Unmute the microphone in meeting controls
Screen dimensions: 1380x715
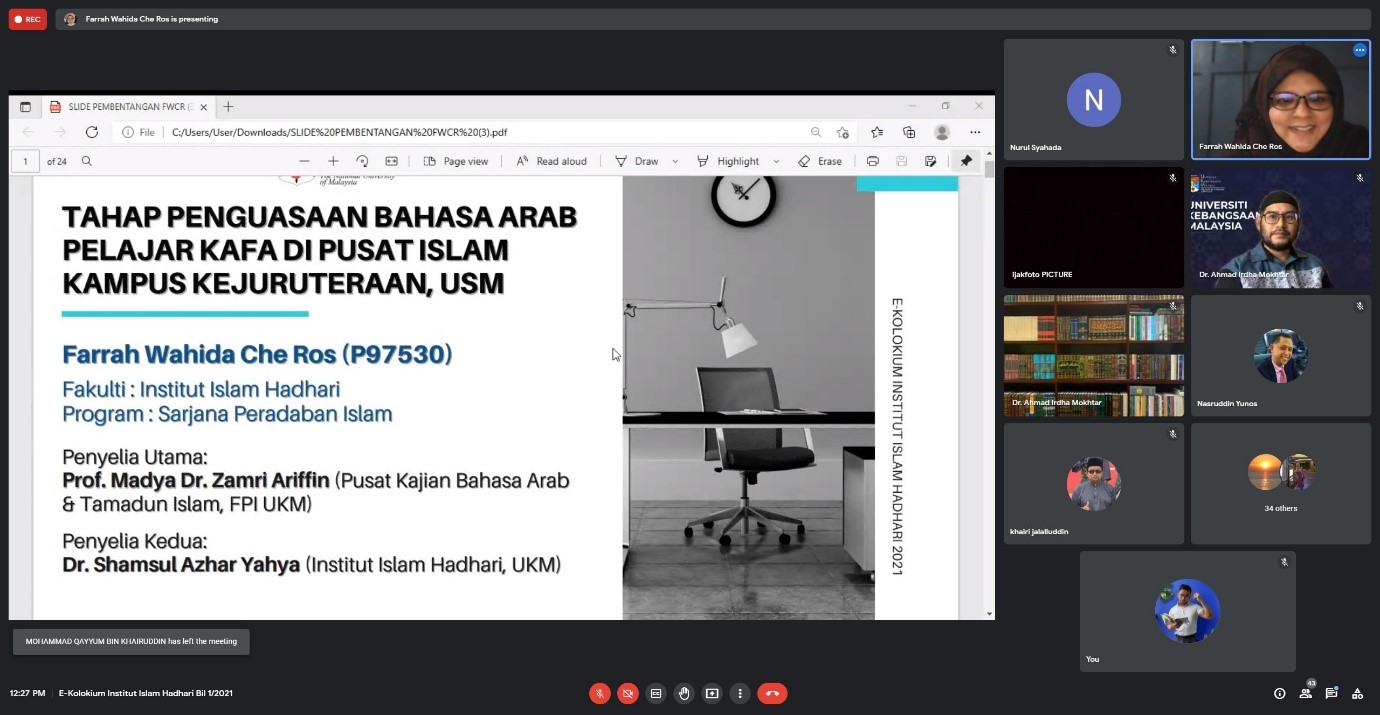[599, 693]
